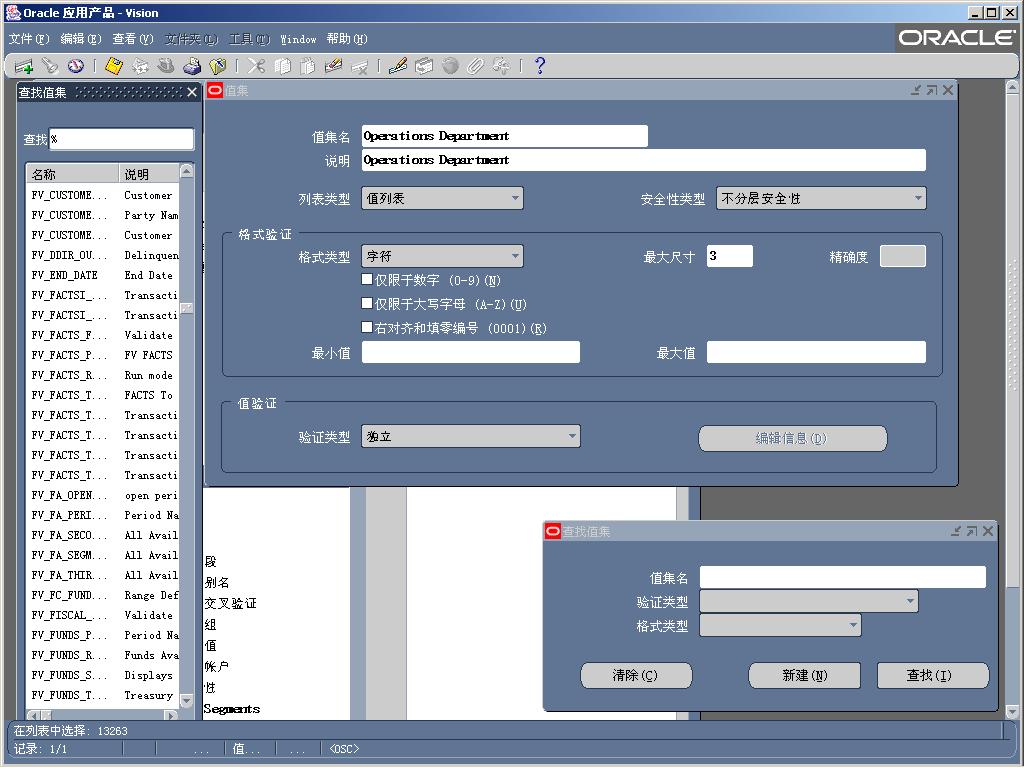Open the 安全性类型 dropdown
Viewport: 1024px width, 768px height.
coord(821,198)
